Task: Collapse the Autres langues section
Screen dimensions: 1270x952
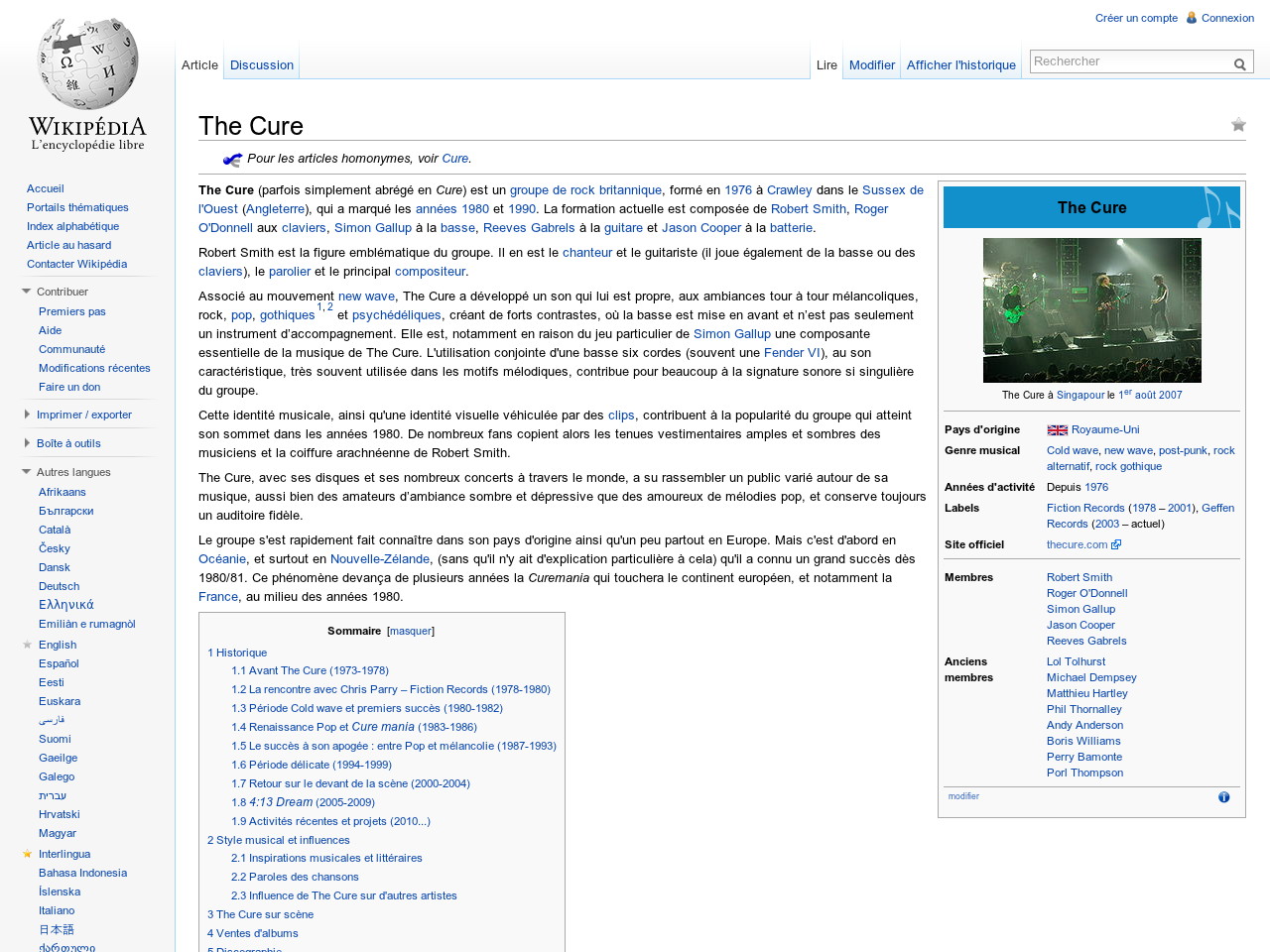Action: tap(27, 472)
